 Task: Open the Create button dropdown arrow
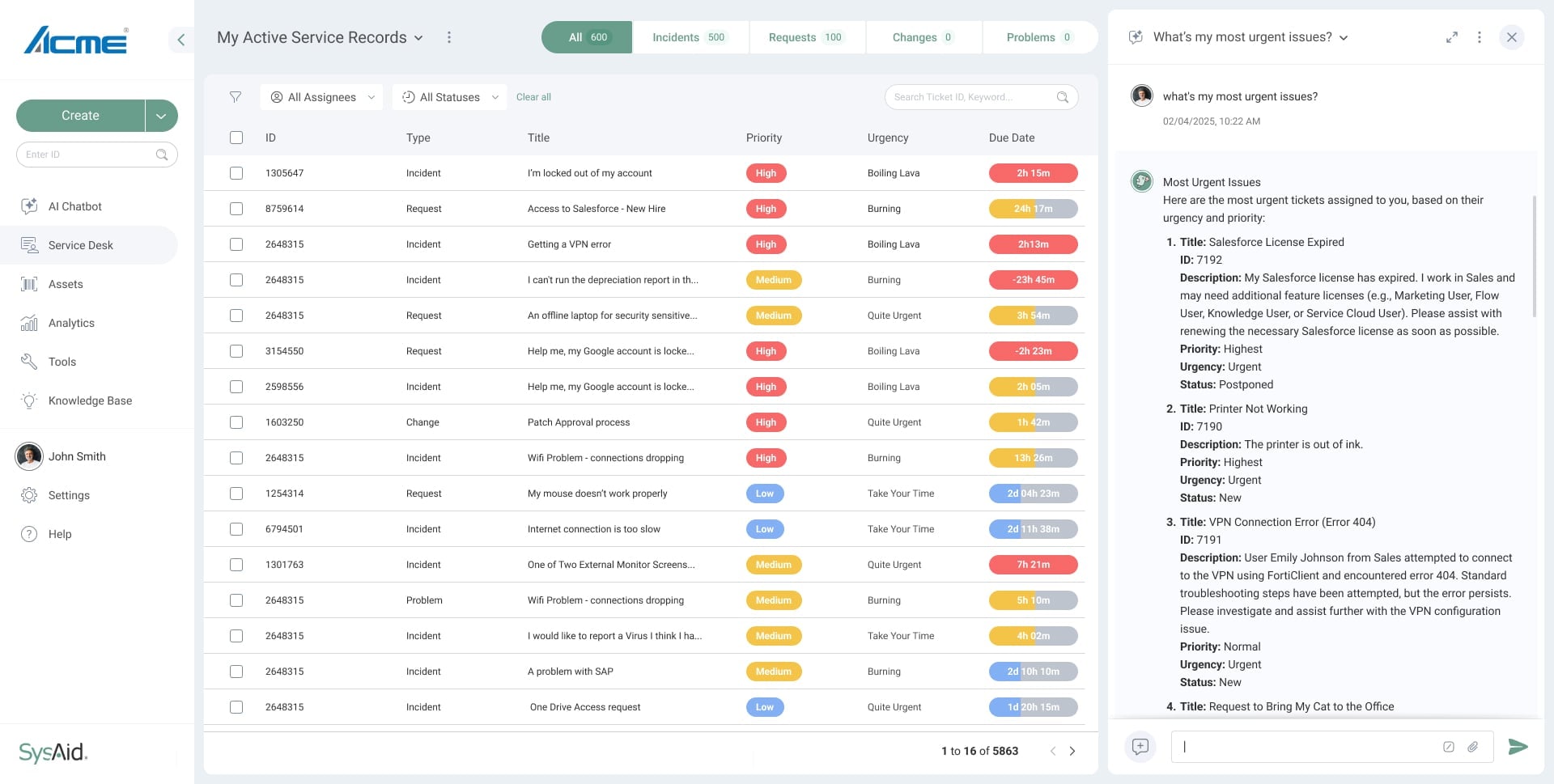[x=161, y=116]
